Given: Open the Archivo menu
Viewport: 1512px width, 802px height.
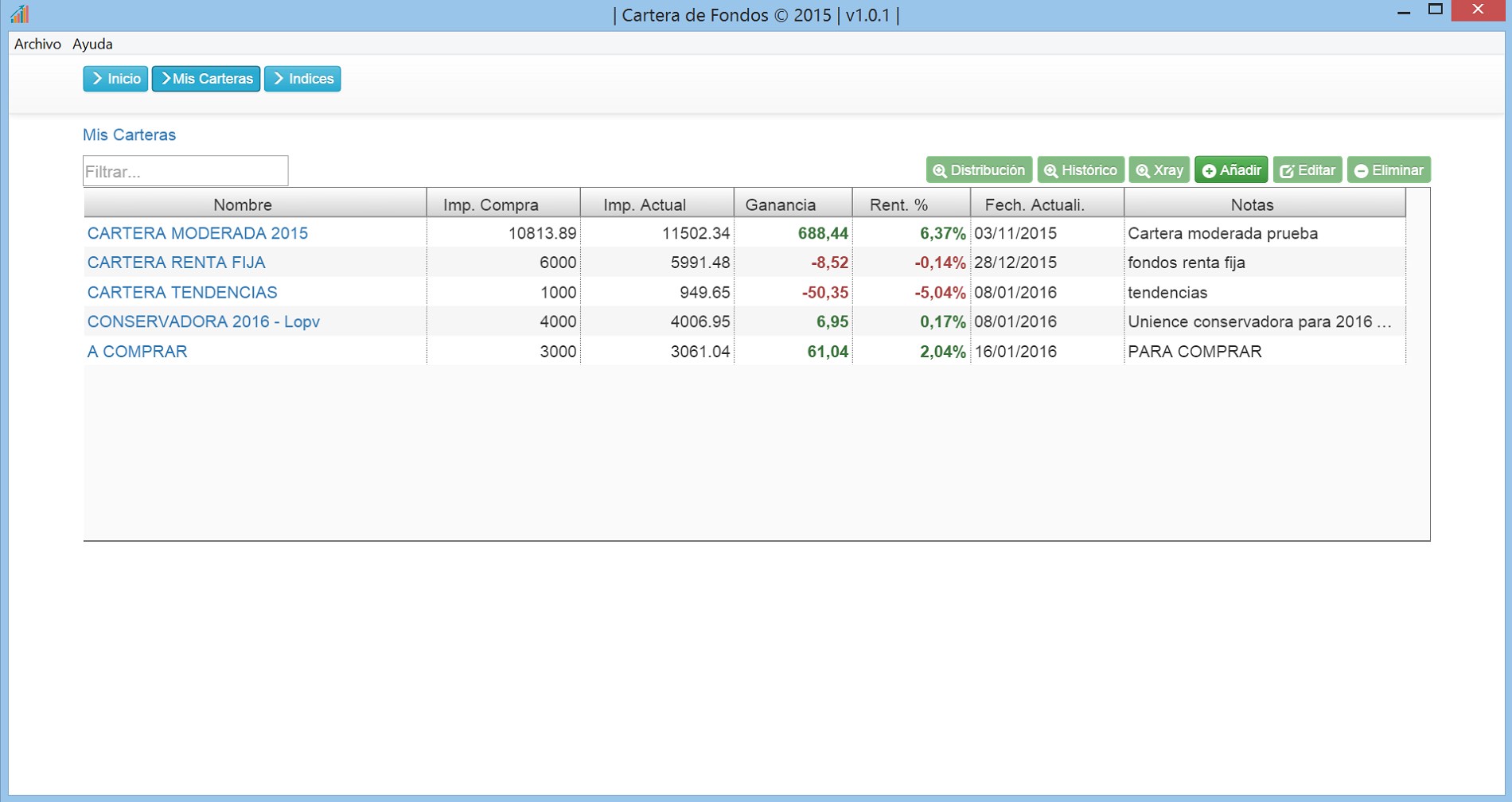Looking at the screenshot, I should pos(37,44).
